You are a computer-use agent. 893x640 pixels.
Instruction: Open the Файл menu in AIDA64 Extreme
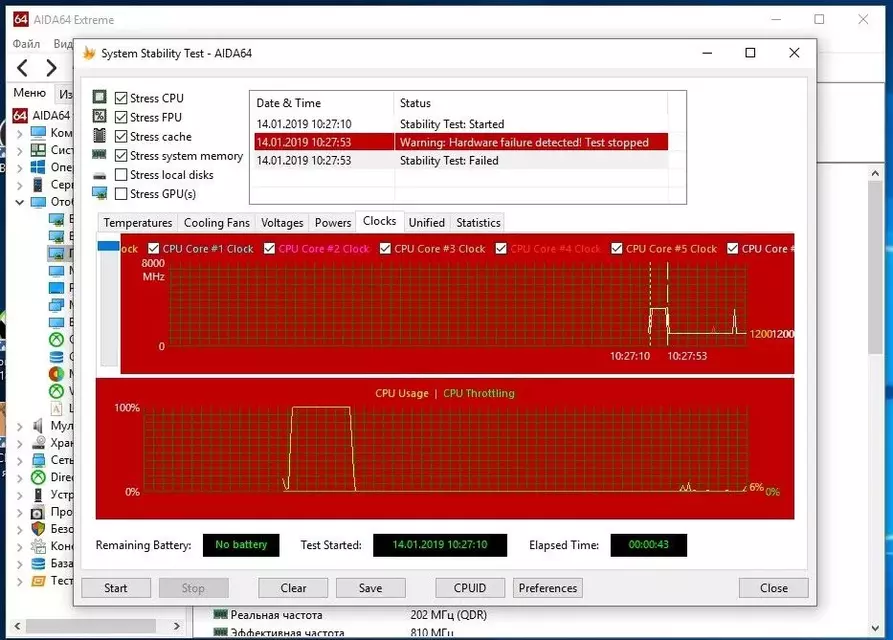(x=26, y=43)
